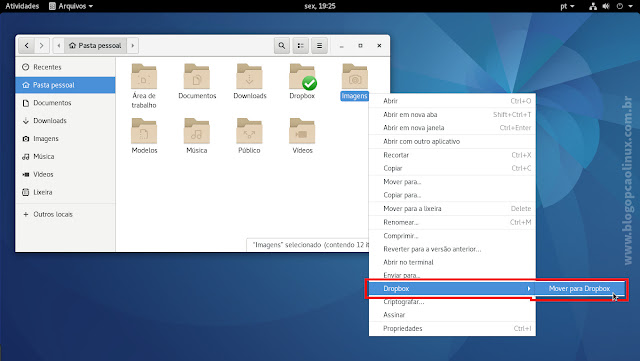Go forward with the right arrow button
This screenshot has height=361, width=640.
coord(42,45)
